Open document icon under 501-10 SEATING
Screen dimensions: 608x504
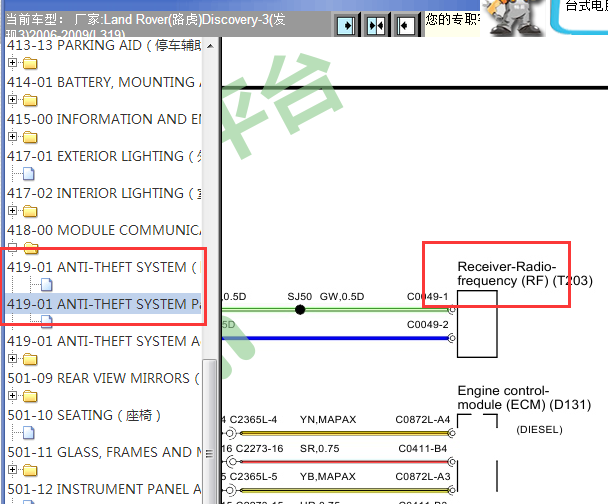click(29, 433)
